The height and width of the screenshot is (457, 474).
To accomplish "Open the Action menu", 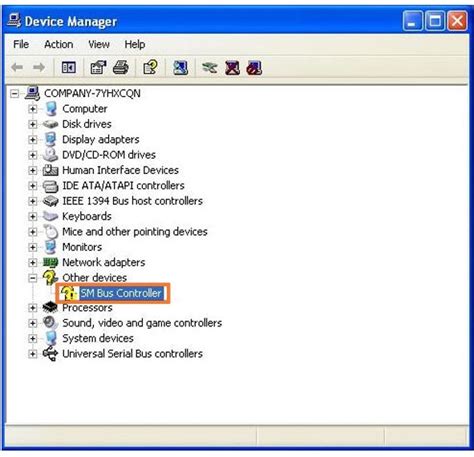I will point(59,44).
